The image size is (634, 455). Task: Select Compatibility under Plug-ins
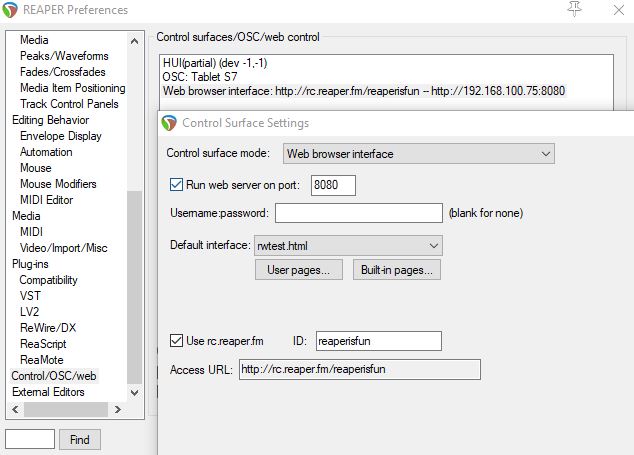click(x=49, y=280)
